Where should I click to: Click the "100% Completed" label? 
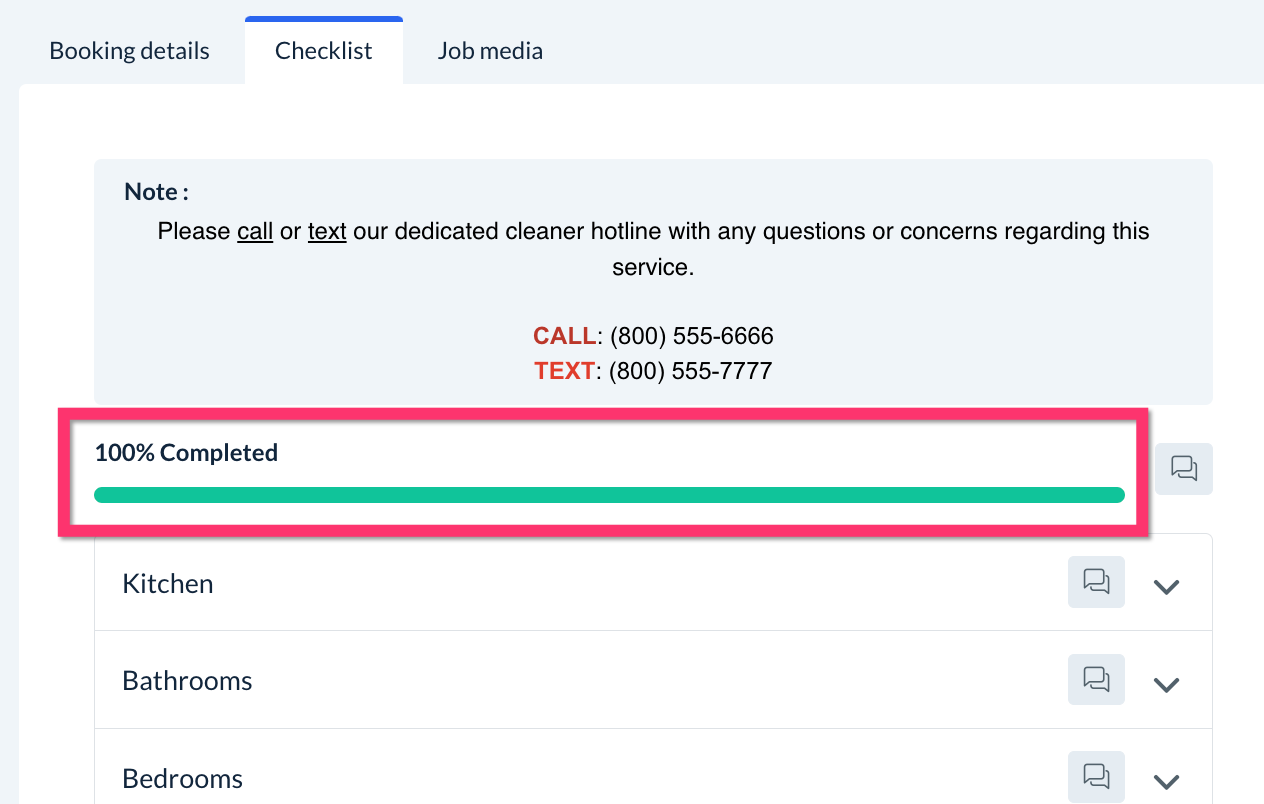point(186,453)
